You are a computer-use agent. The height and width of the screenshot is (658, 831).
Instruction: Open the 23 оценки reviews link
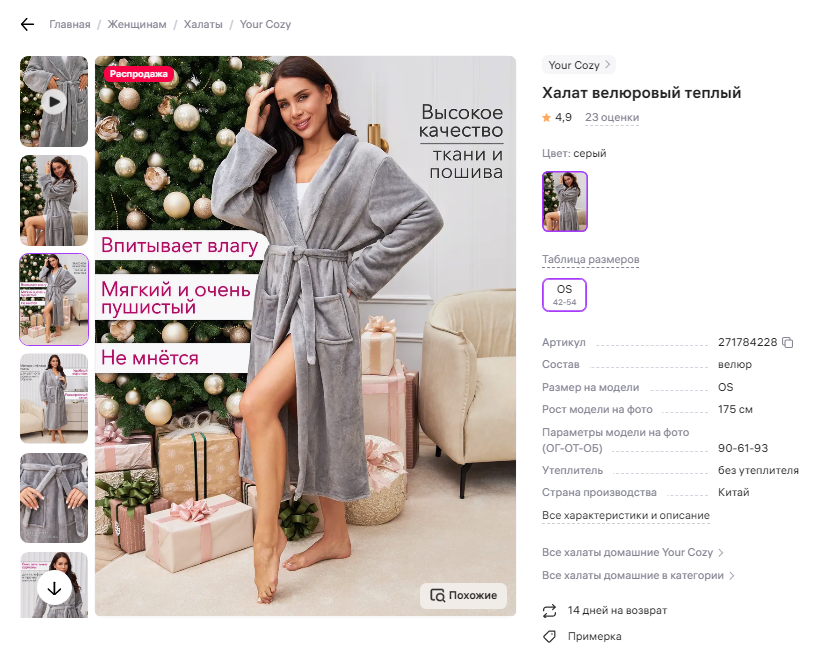click(612, 118)
